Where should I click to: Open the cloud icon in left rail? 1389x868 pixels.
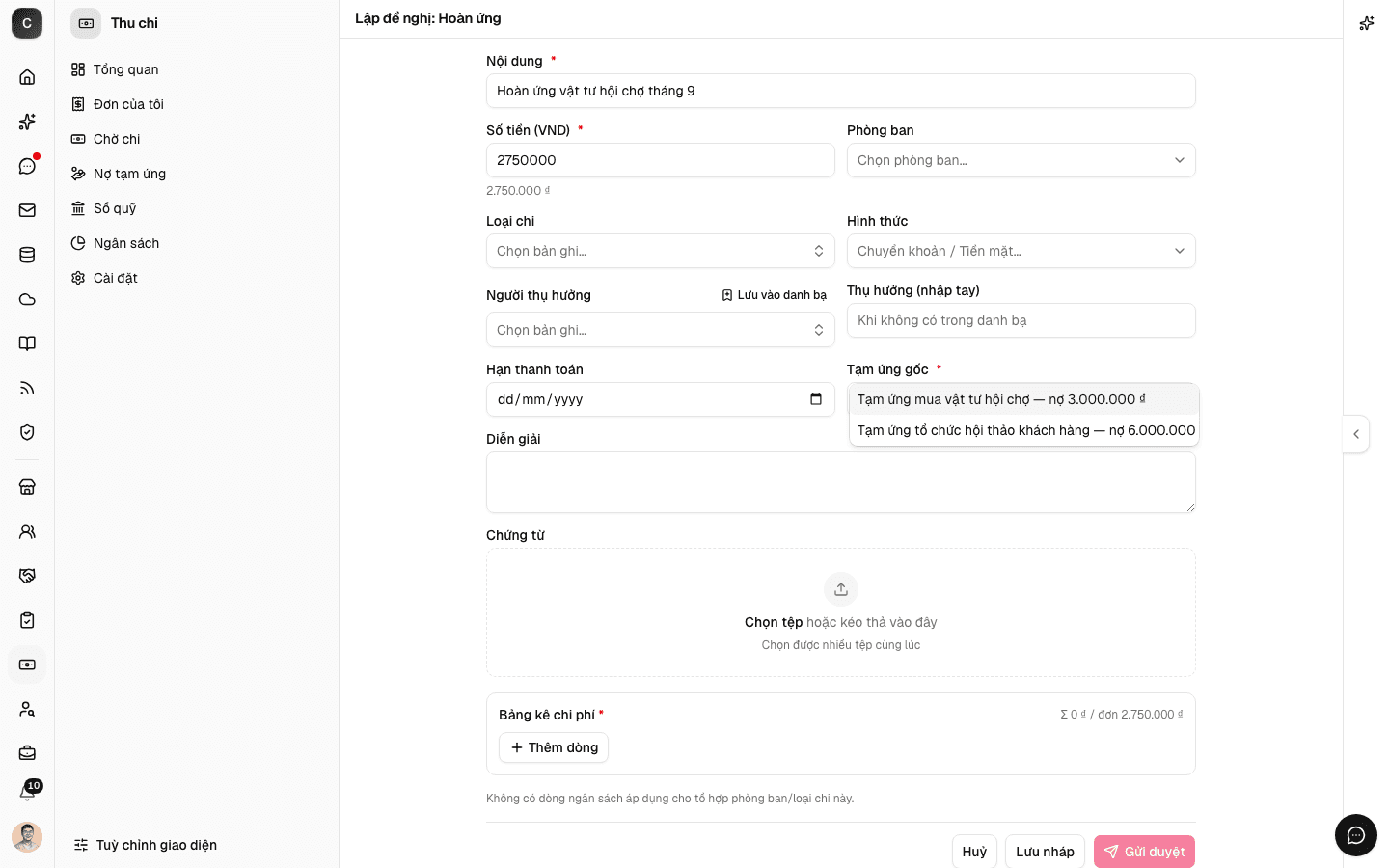point(27,299)
